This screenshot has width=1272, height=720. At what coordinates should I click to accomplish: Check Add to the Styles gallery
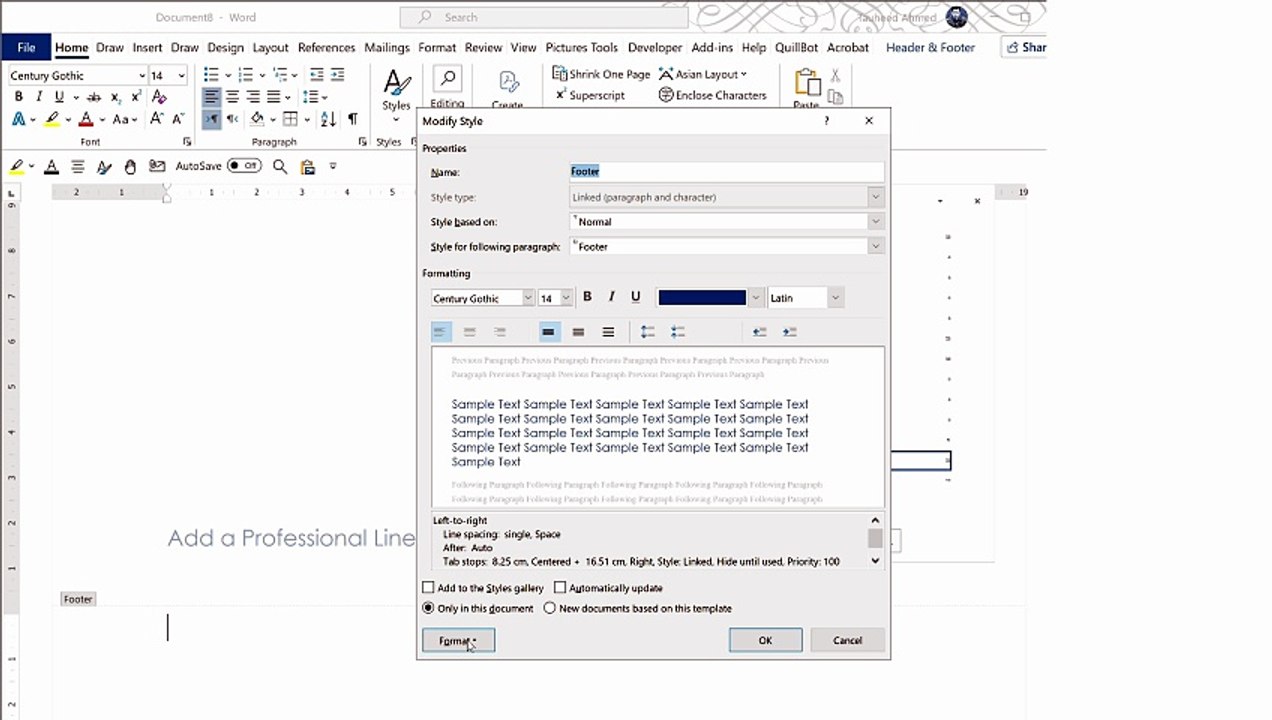(428, 588)
